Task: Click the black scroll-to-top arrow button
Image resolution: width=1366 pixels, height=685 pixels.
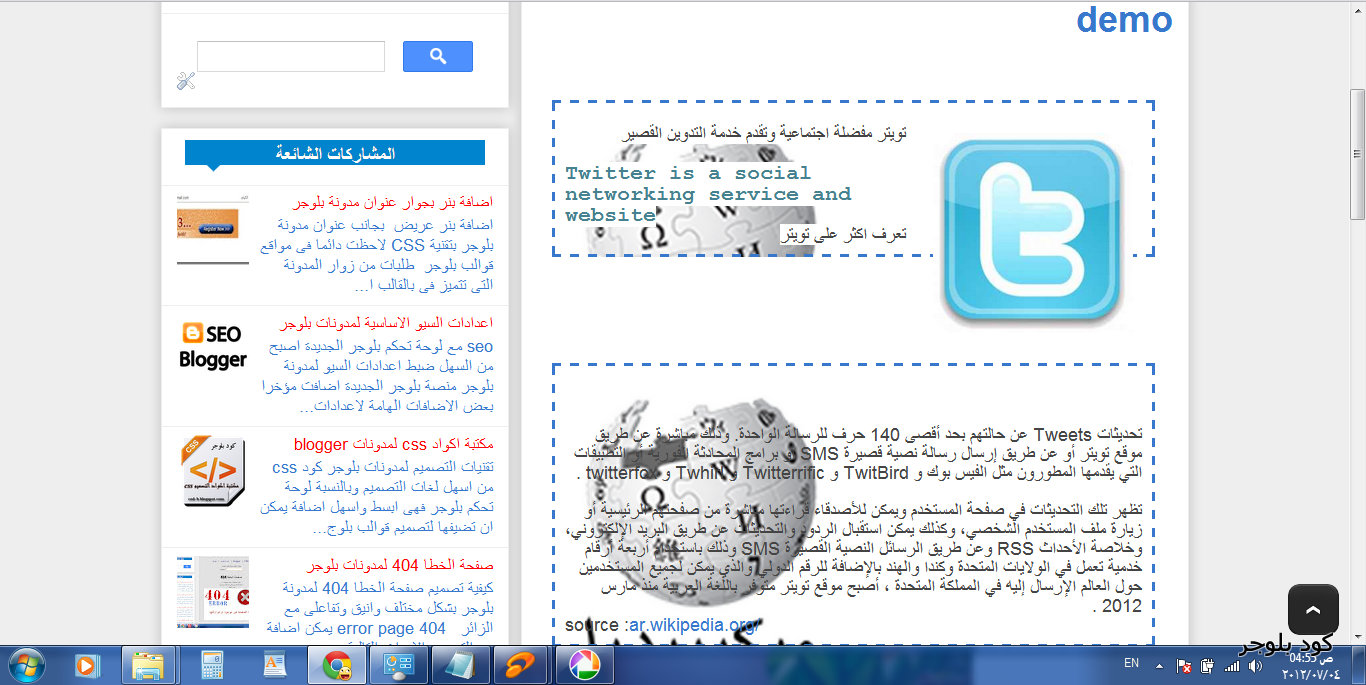Action: coord(1313,609)
